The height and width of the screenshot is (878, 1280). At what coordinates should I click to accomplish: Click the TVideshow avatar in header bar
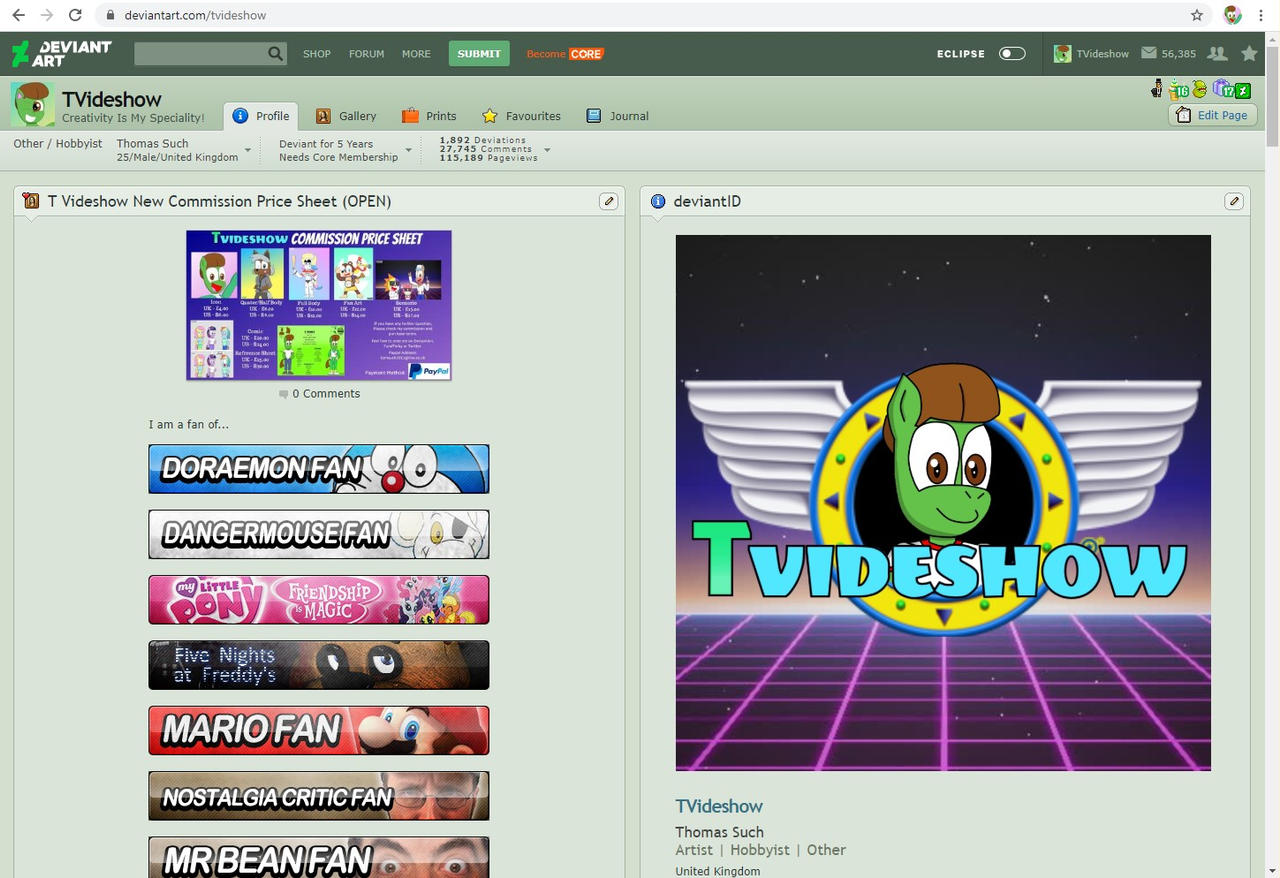[1062, 53]
